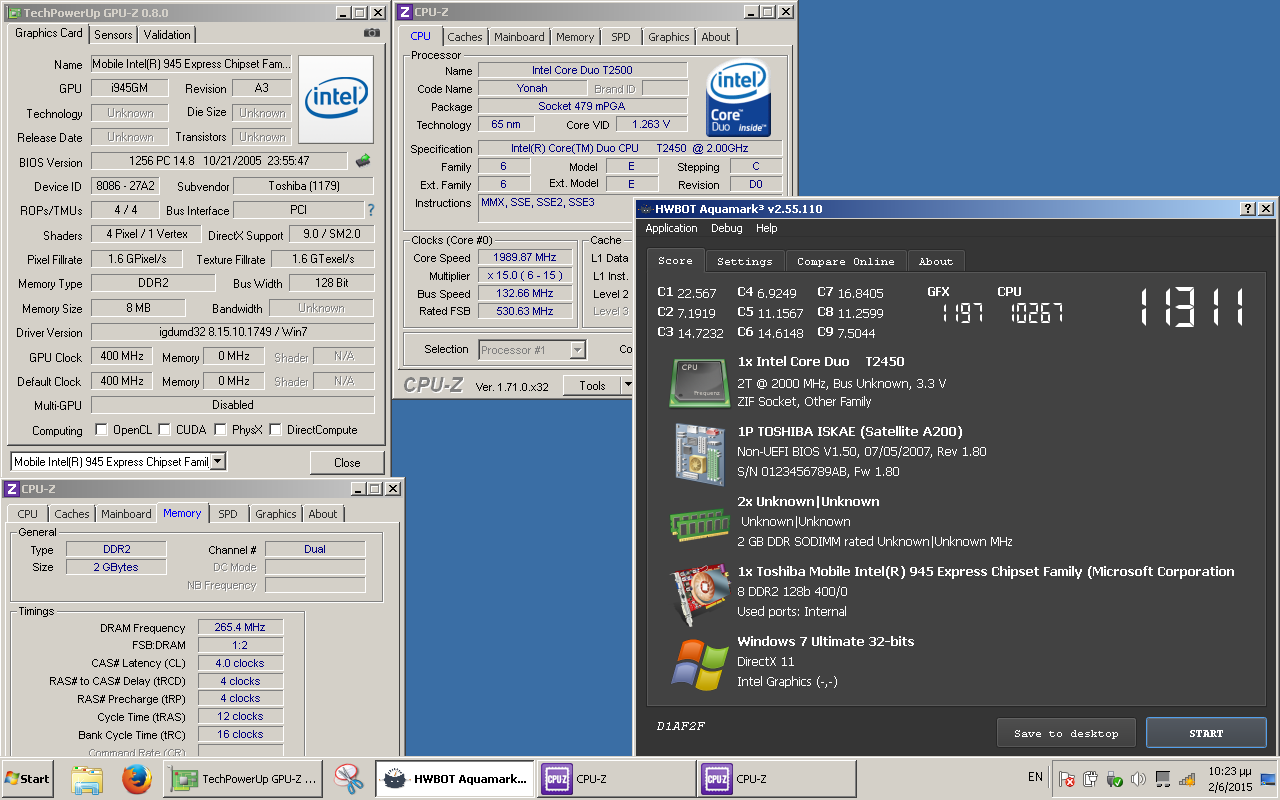Launch Firefox from the taskbar
Viewport: 1280px width, 800px height.
click(136, 779)
